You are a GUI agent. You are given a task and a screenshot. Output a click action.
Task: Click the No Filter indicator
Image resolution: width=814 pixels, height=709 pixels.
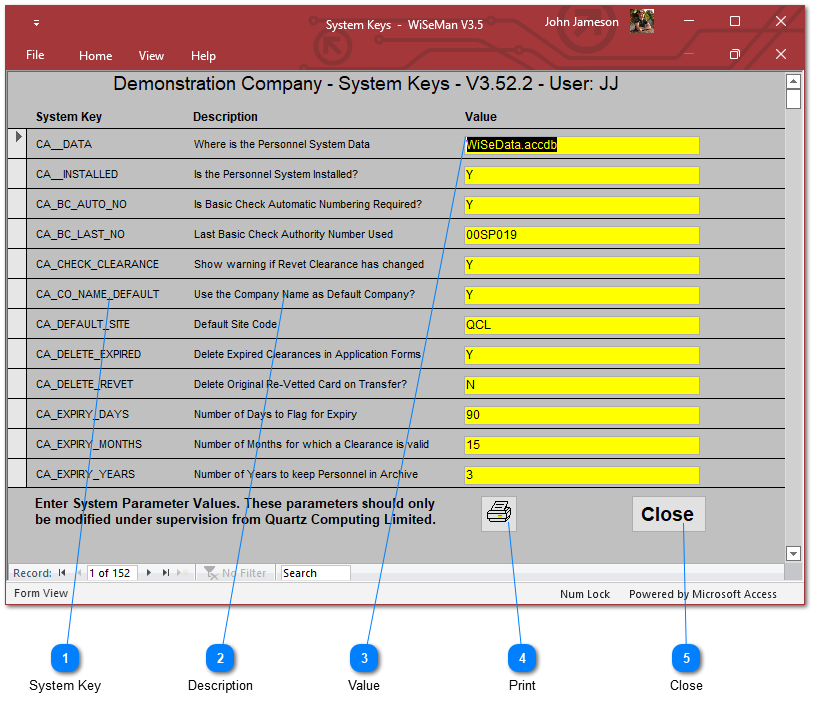(x=235, y=573)
